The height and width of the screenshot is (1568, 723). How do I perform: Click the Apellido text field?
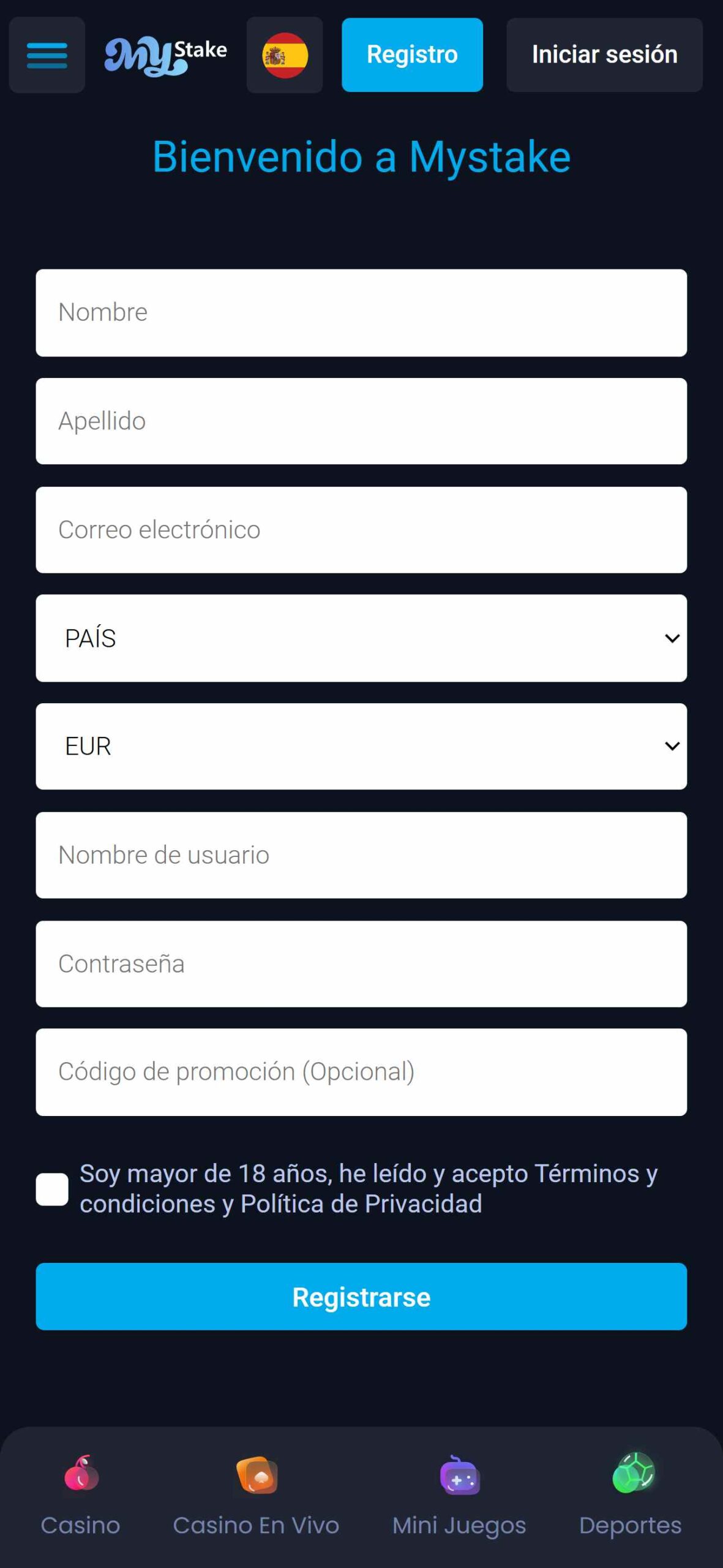click(361, 421)
